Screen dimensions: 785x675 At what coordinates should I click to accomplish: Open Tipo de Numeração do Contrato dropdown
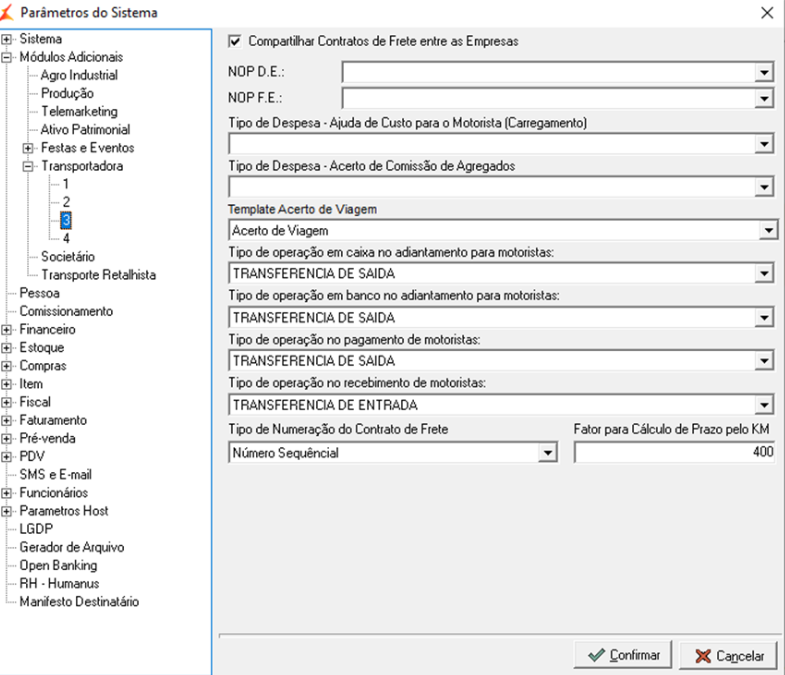548,453
